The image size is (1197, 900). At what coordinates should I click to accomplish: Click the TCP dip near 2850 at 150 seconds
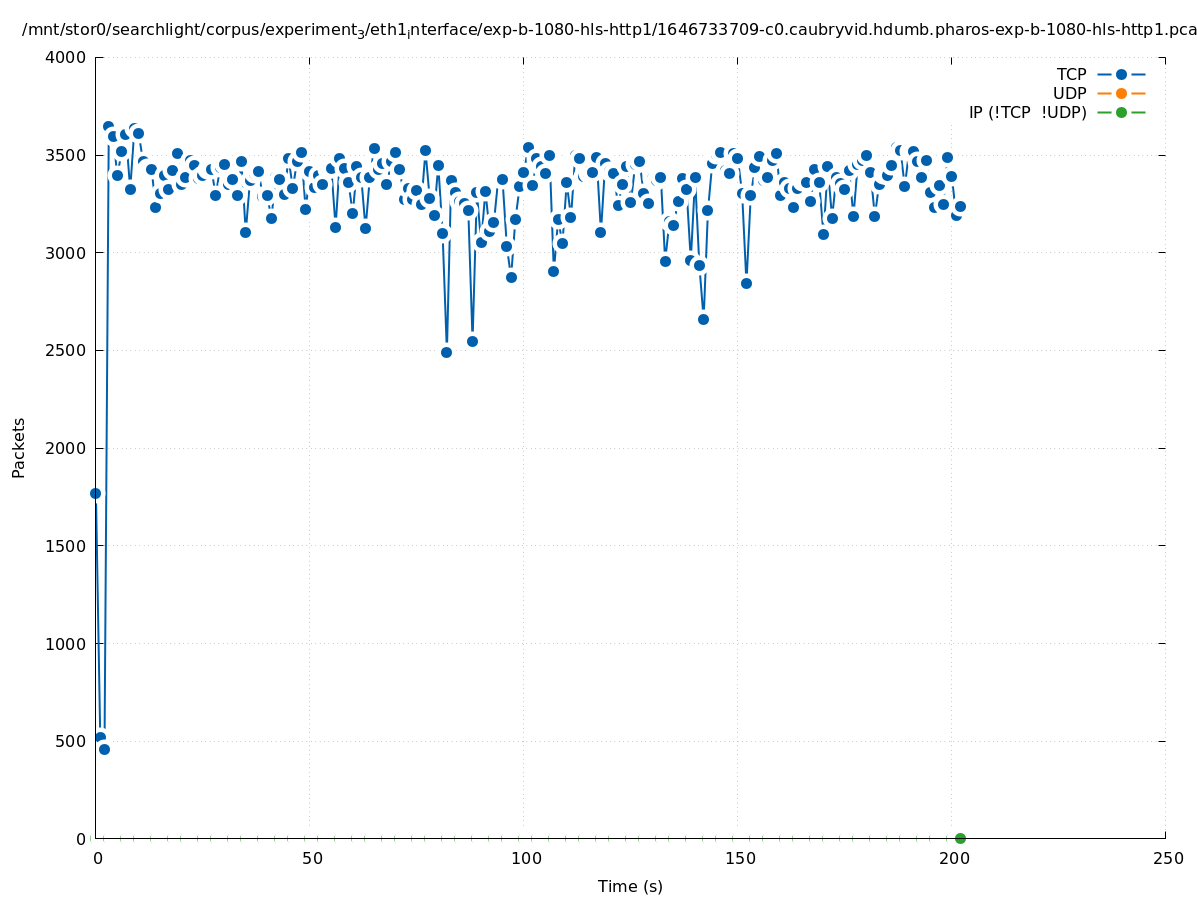pos(746,283)
